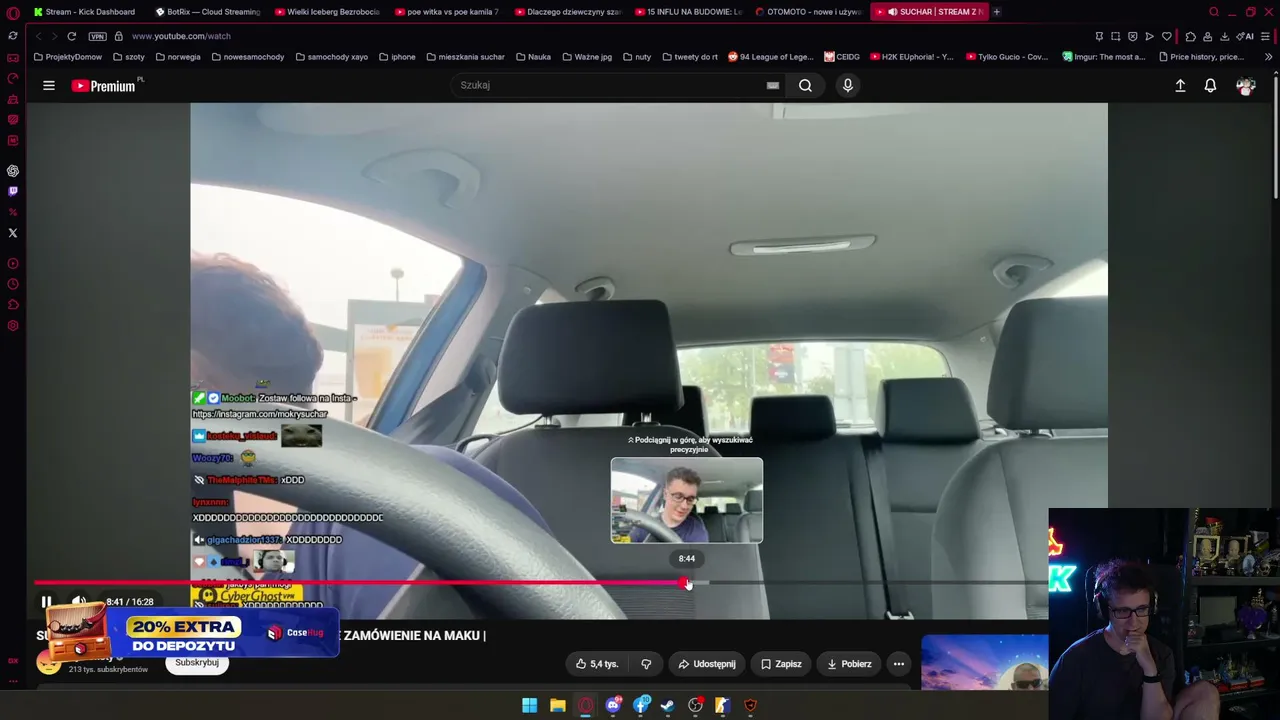The image size is (1280, 720).
Task: Open the on-screen keyboard icon in search box
Action: [773, 86]
